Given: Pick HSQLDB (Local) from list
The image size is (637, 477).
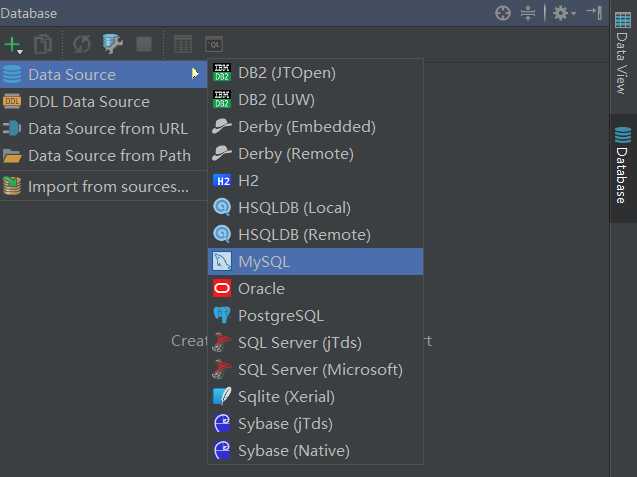Looking at the screenshot, I should [315, 208].
